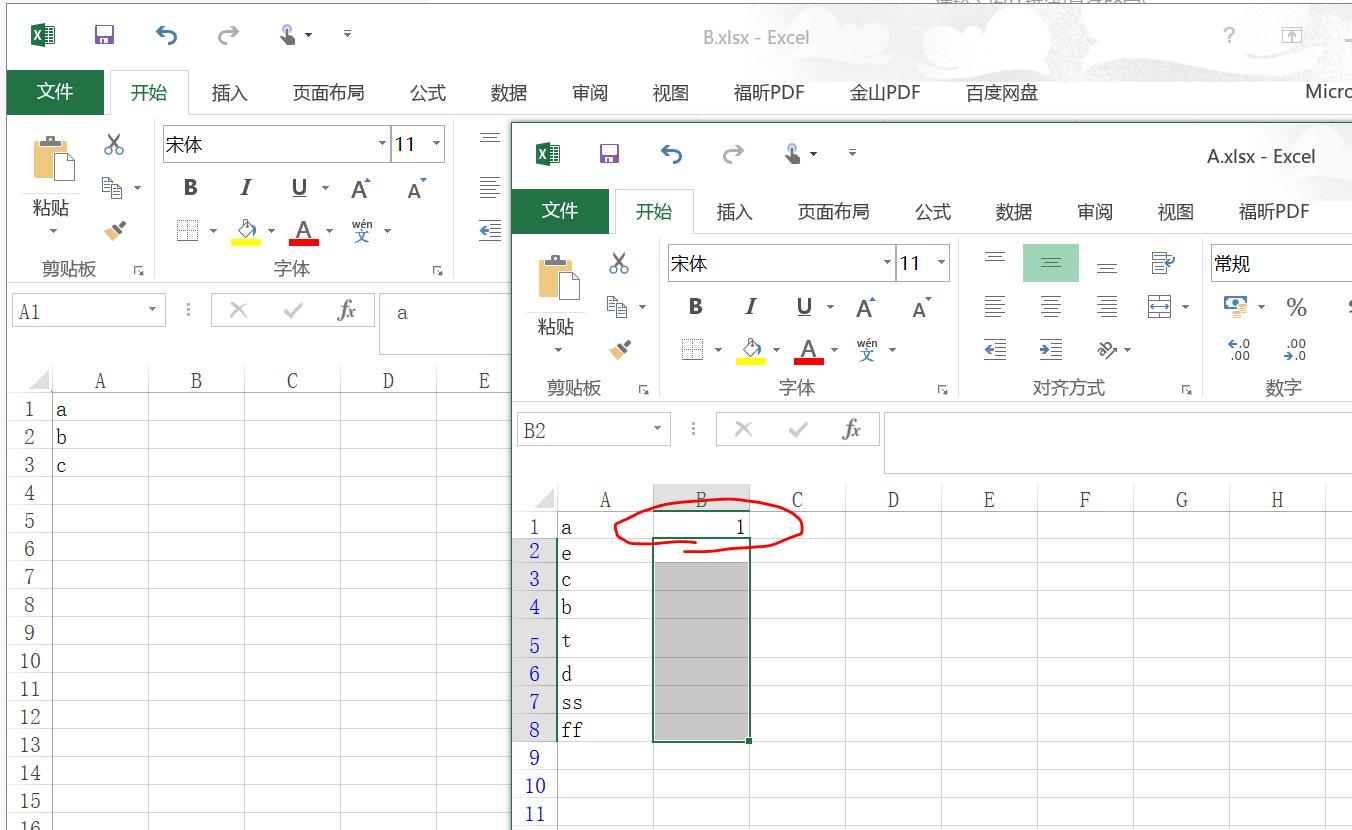Apply Percent Style in the Number group

pos(1297,308)
